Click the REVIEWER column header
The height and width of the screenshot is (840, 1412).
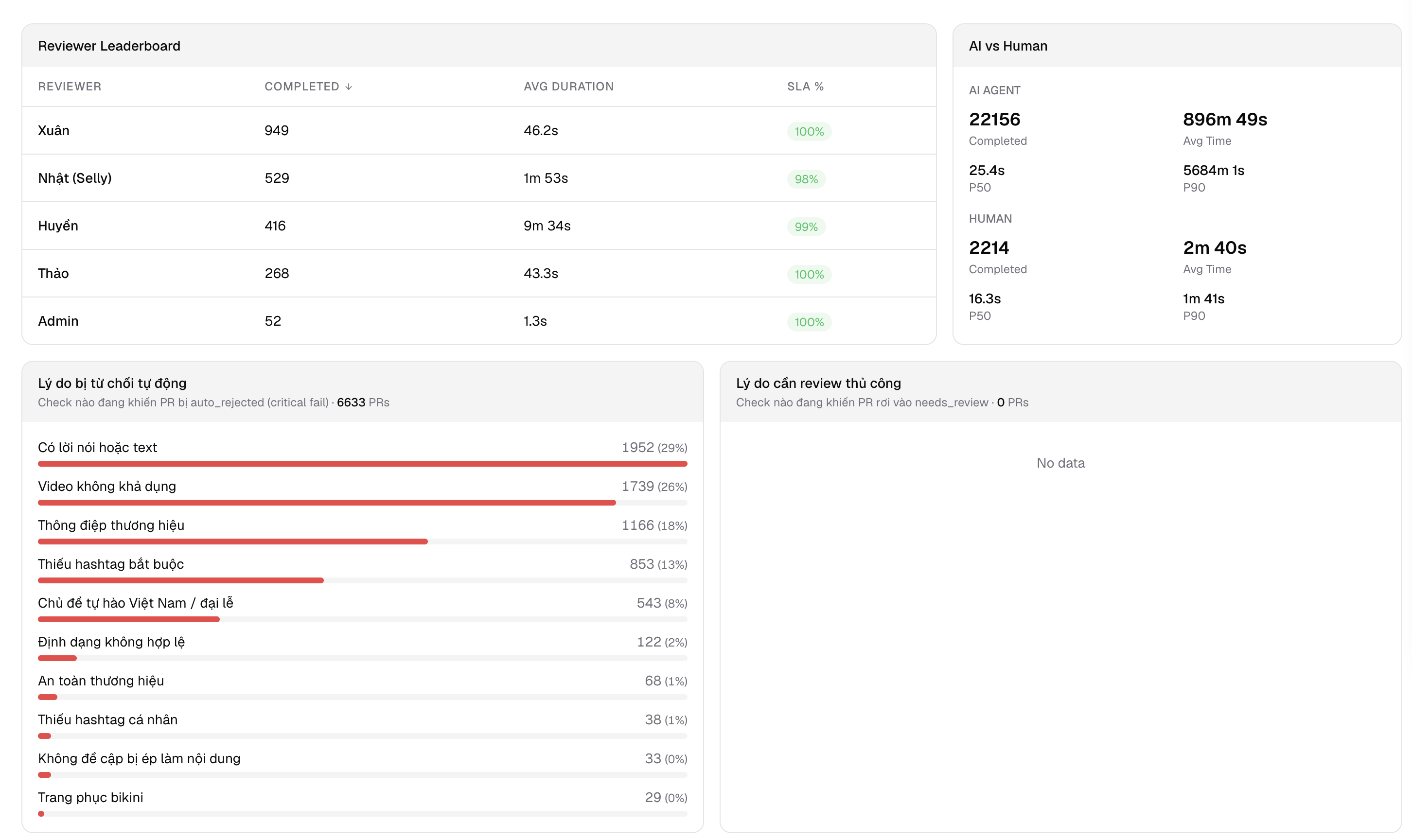click(70, 87)
